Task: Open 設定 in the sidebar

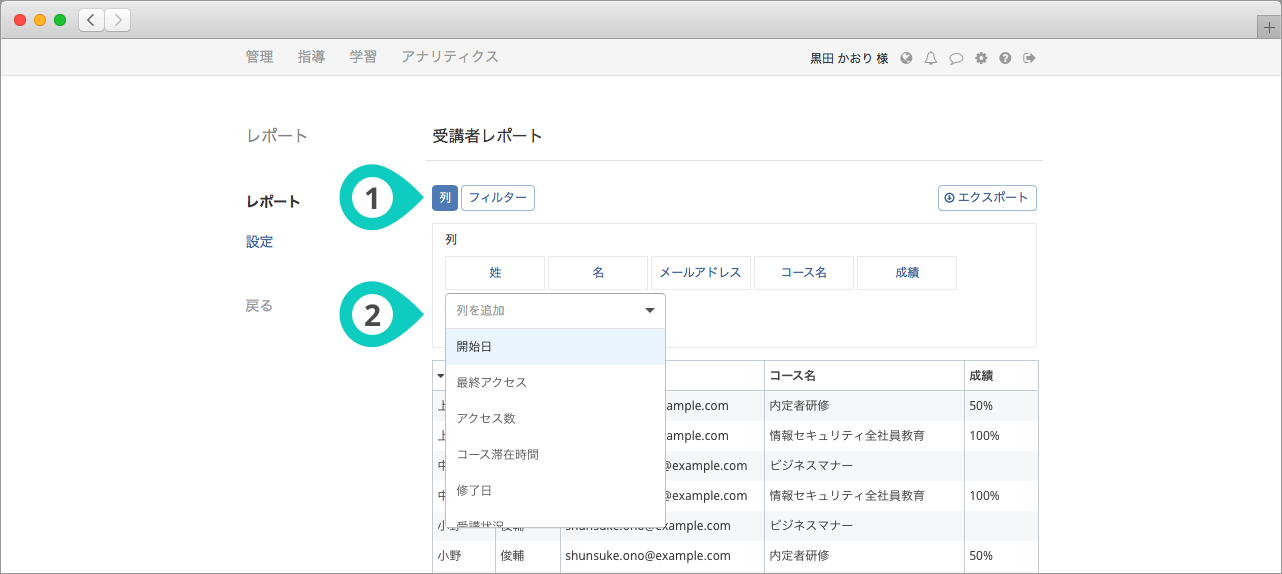Action: 259,242
